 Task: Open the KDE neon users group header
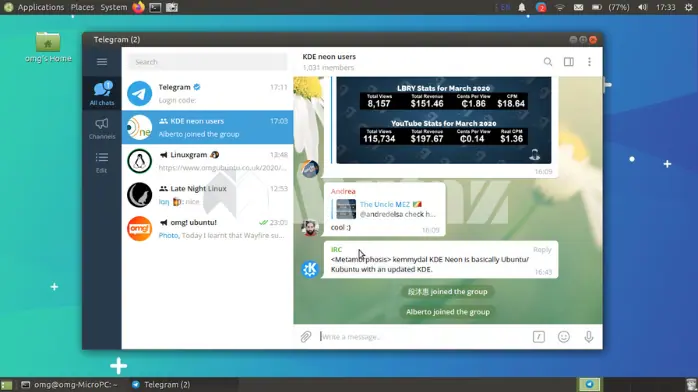[329, 62]
